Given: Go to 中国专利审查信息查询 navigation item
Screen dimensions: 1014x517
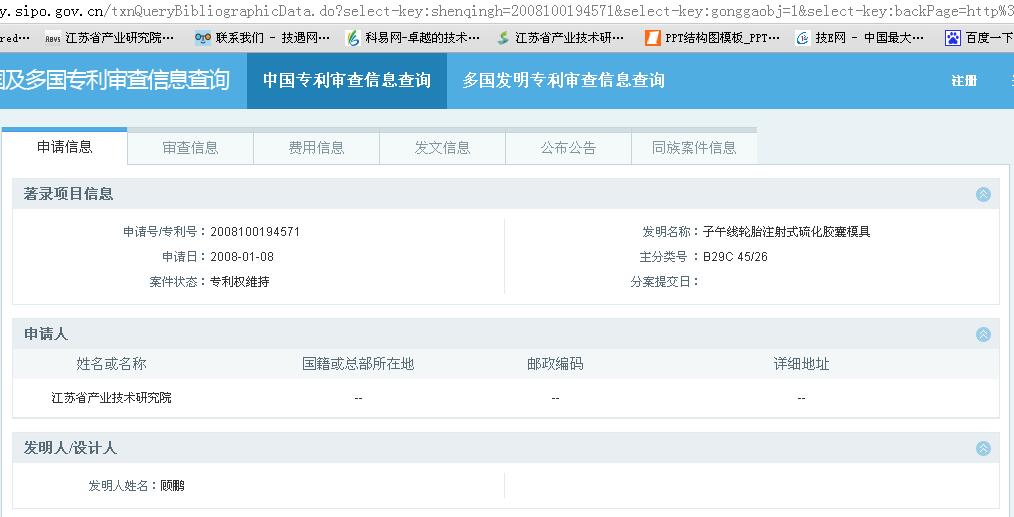Looking at the screenshot, I should tap(347, 80).
